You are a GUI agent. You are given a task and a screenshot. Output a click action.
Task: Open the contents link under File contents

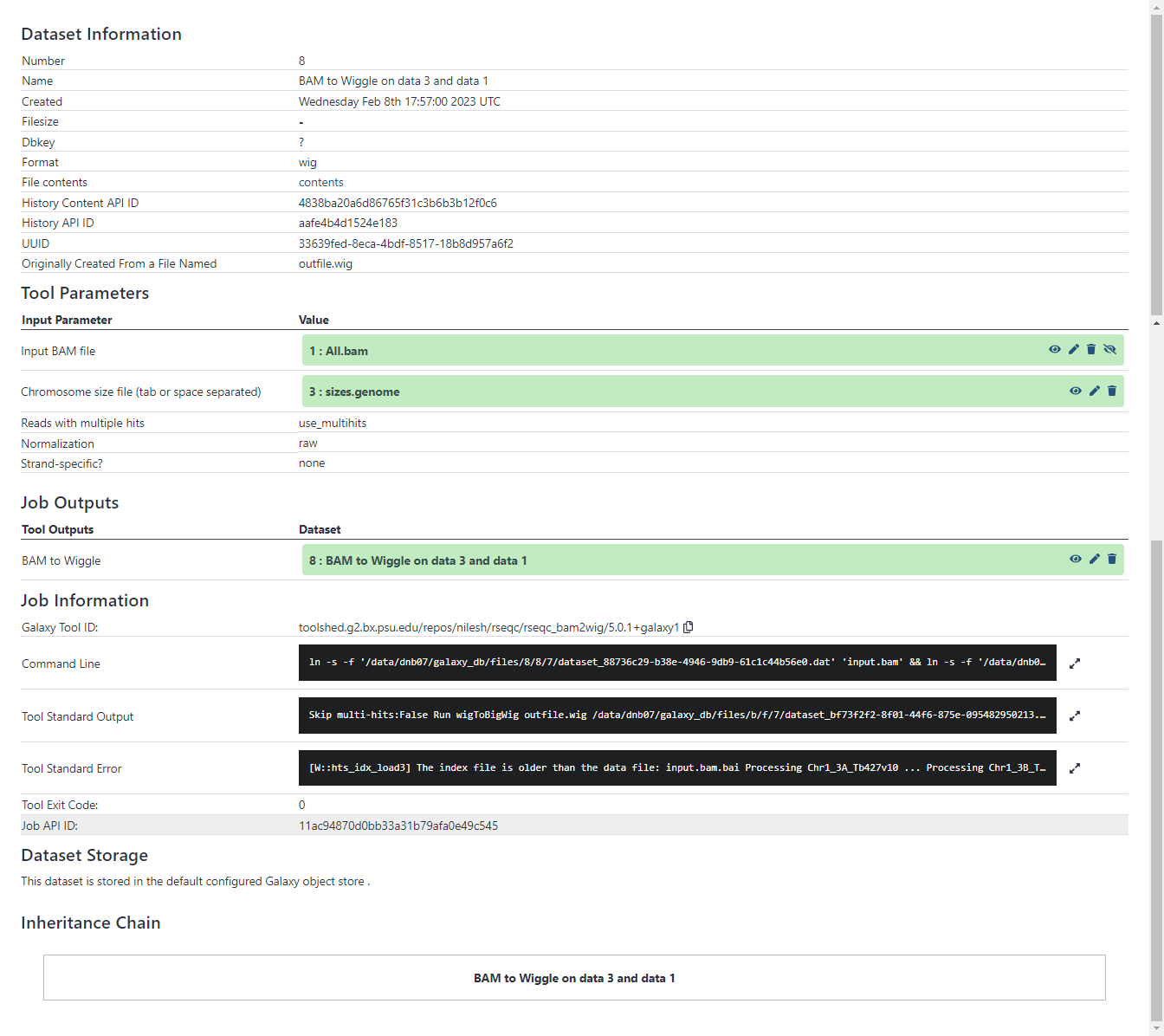click(x=320, y=182)
